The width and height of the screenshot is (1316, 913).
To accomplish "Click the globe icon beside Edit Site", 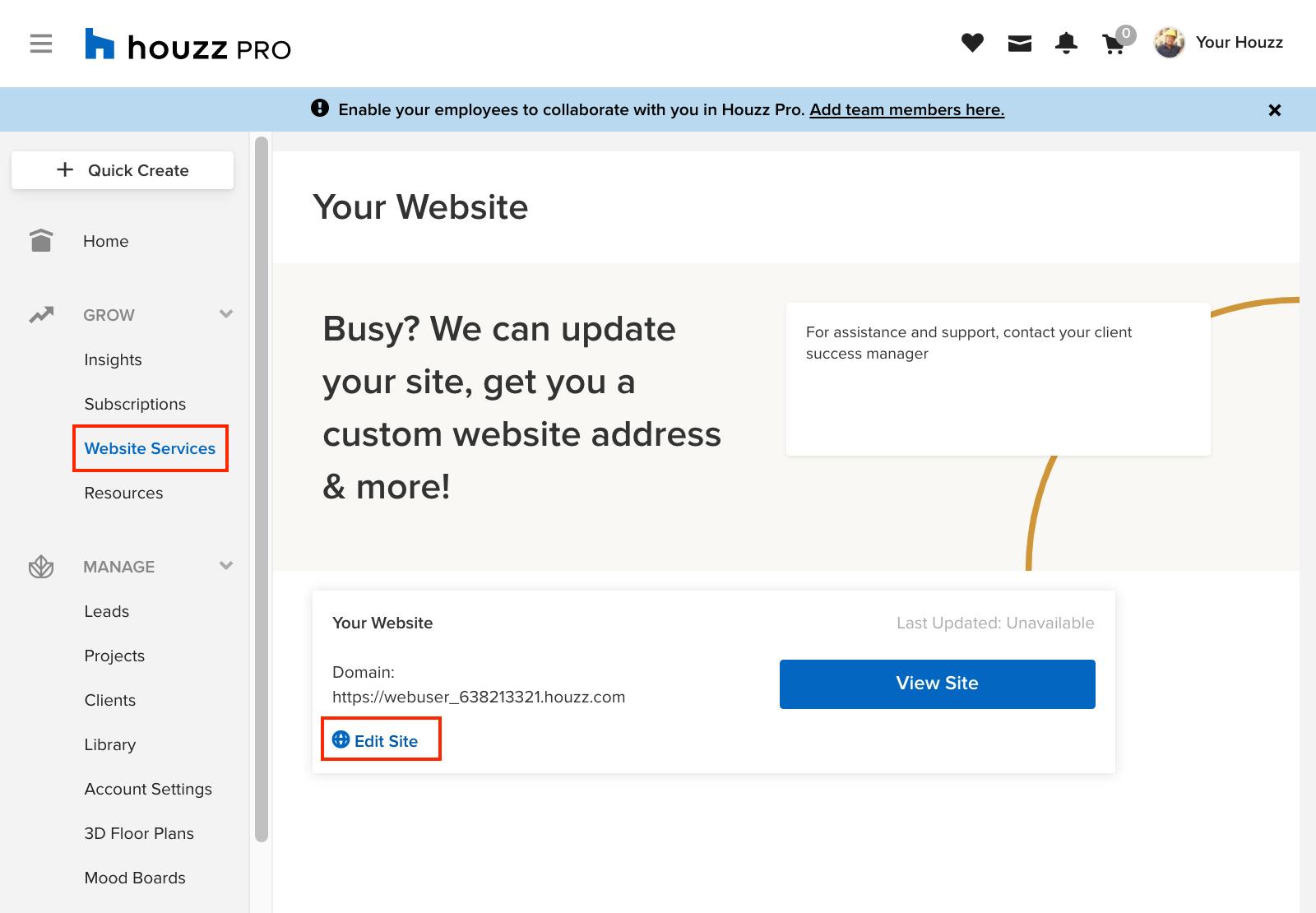I will coord(341,739).
